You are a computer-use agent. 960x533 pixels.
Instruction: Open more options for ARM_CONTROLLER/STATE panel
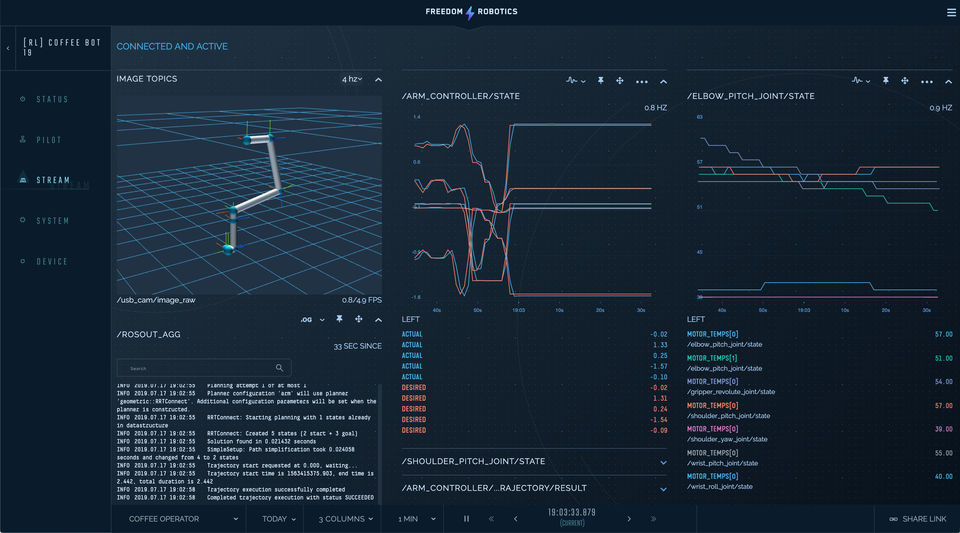[642, 80]
